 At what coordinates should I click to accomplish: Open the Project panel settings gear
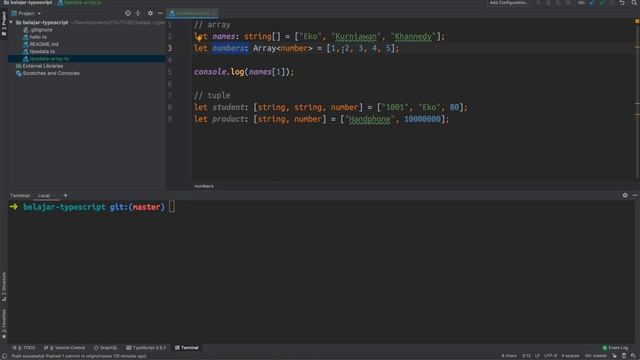coord(150,13)
